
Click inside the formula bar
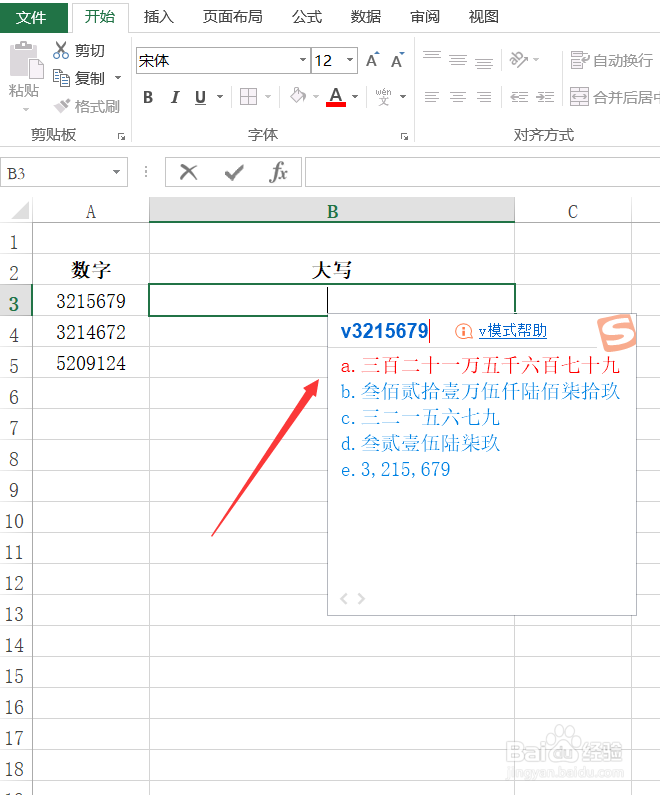coord(482,172)
